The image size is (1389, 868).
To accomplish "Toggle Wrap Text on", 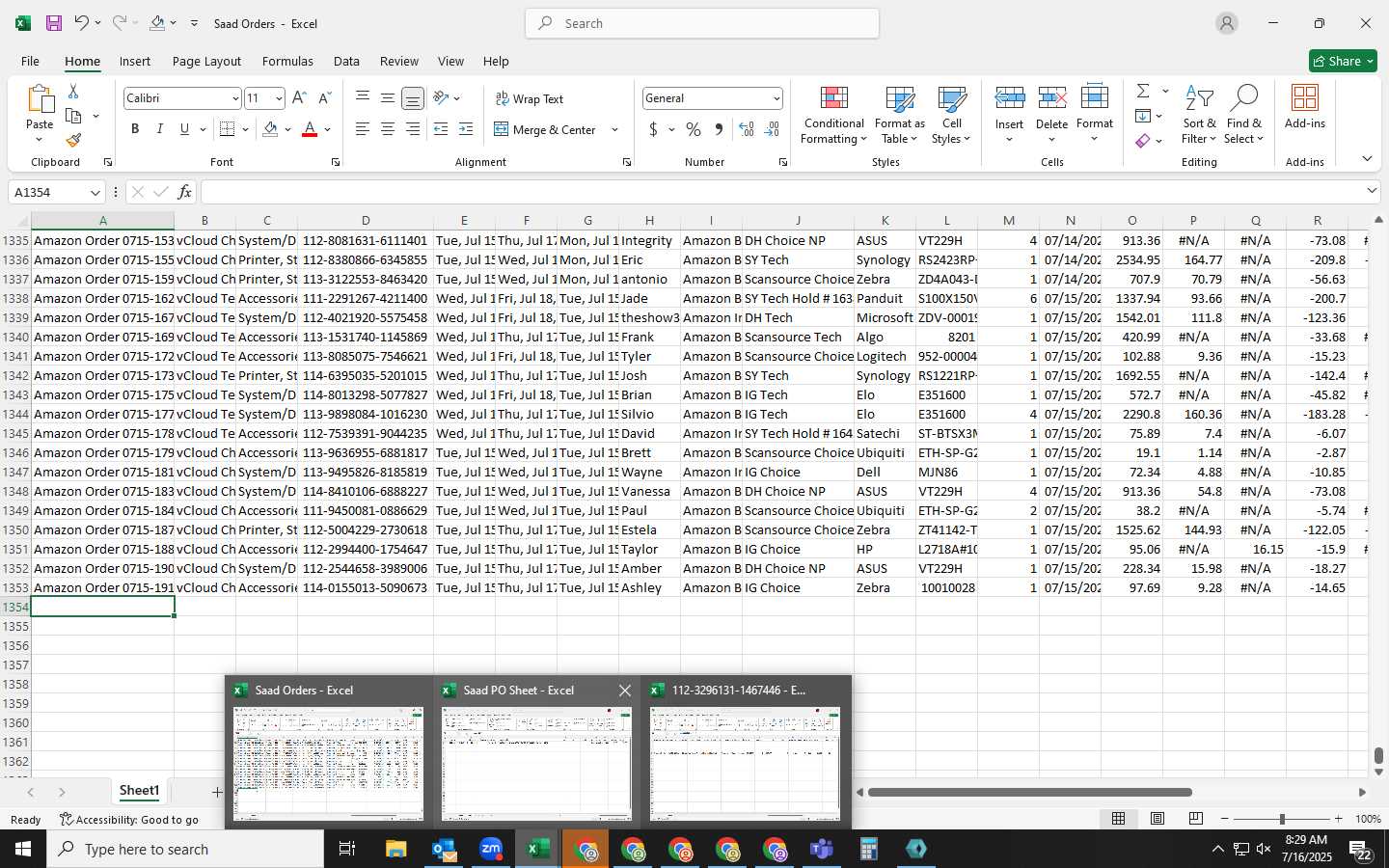I will [530, 98].
